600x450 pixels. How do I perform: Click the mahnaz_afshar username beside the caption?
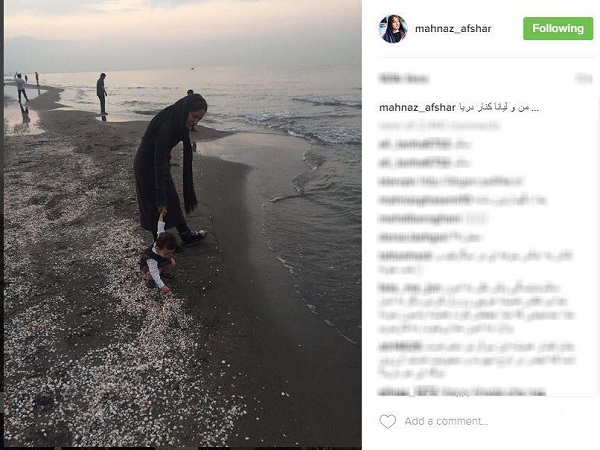pyautogui.click(x=417, y=108)
